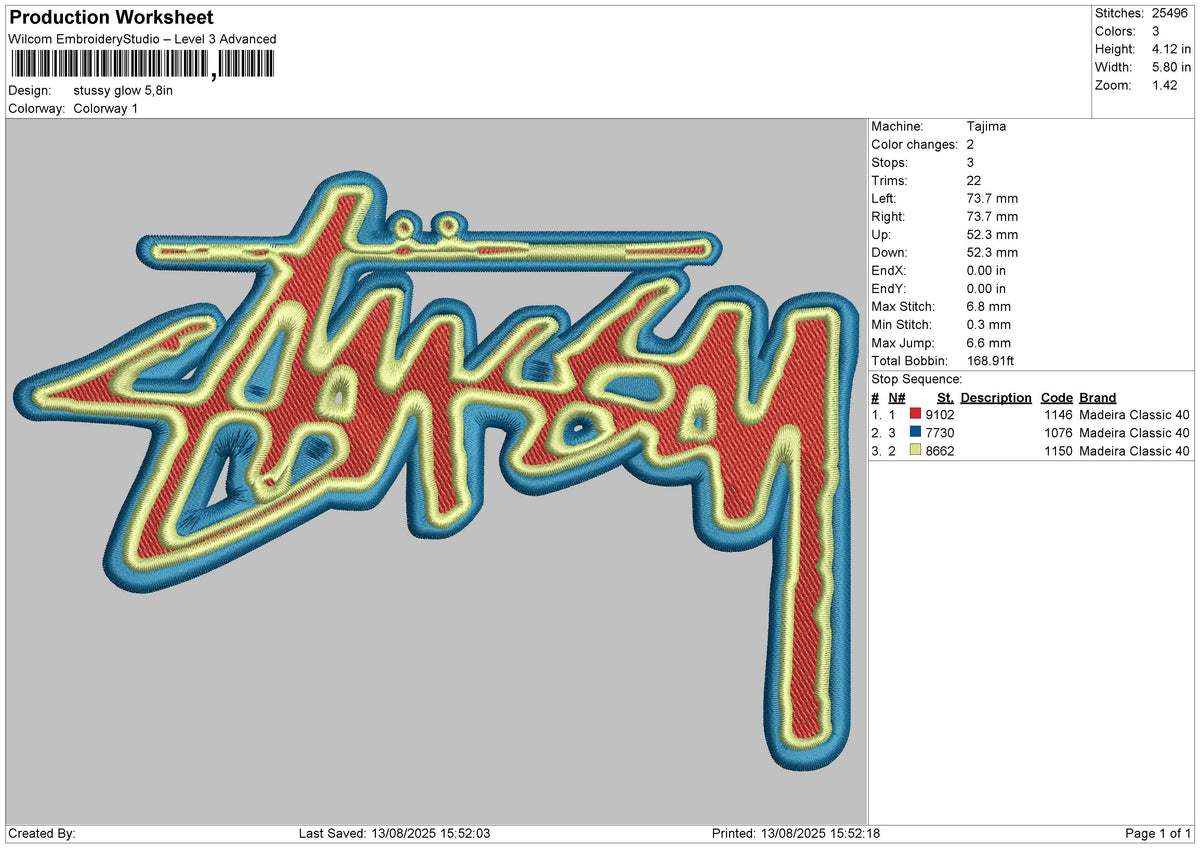The image size is (1200, 848).
Task: Click the Left value '73.7 mm'
Action: [992, 199]
